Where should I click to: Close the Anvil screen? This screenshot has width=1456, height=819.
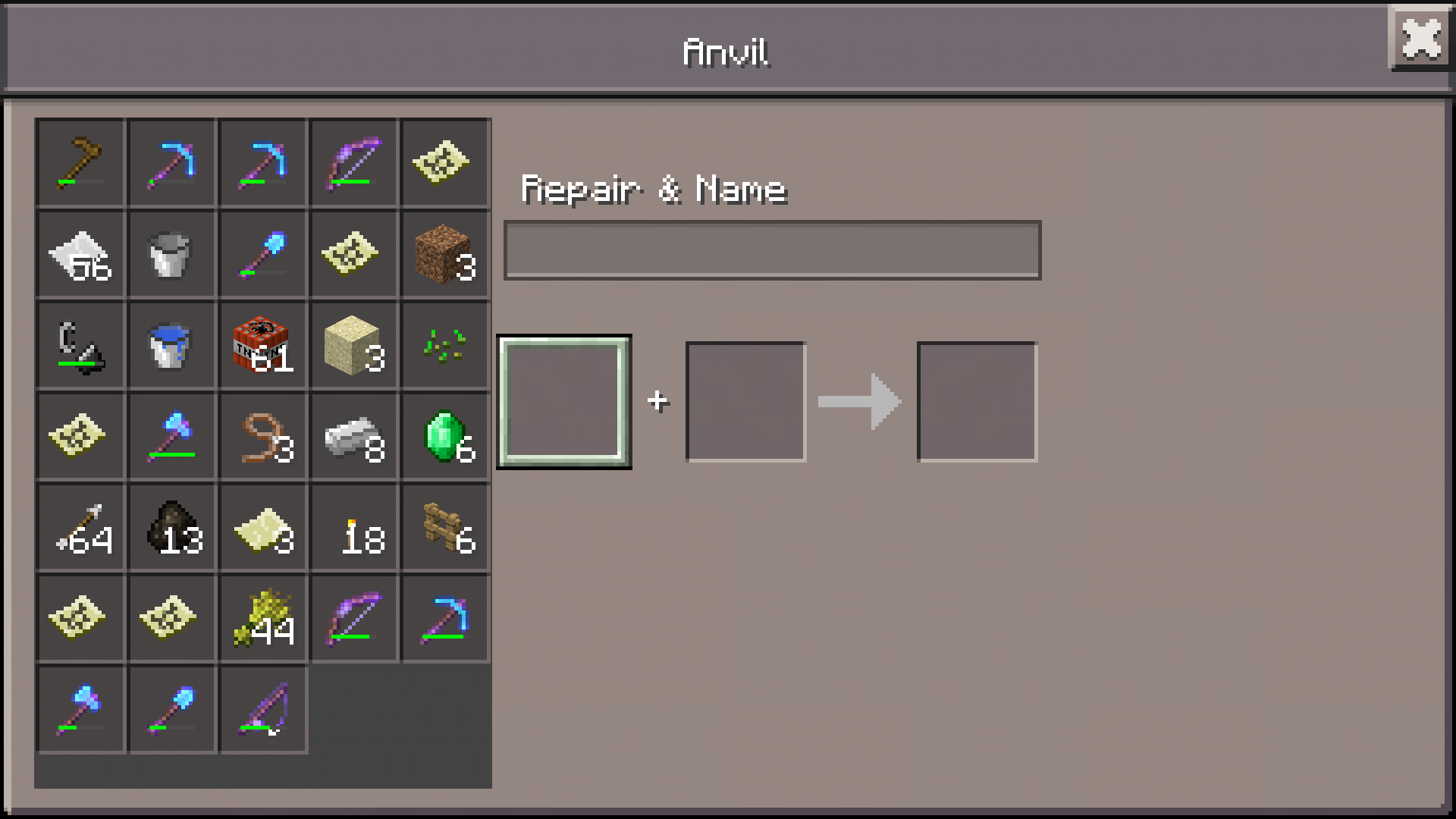(x=1420, y=38)
